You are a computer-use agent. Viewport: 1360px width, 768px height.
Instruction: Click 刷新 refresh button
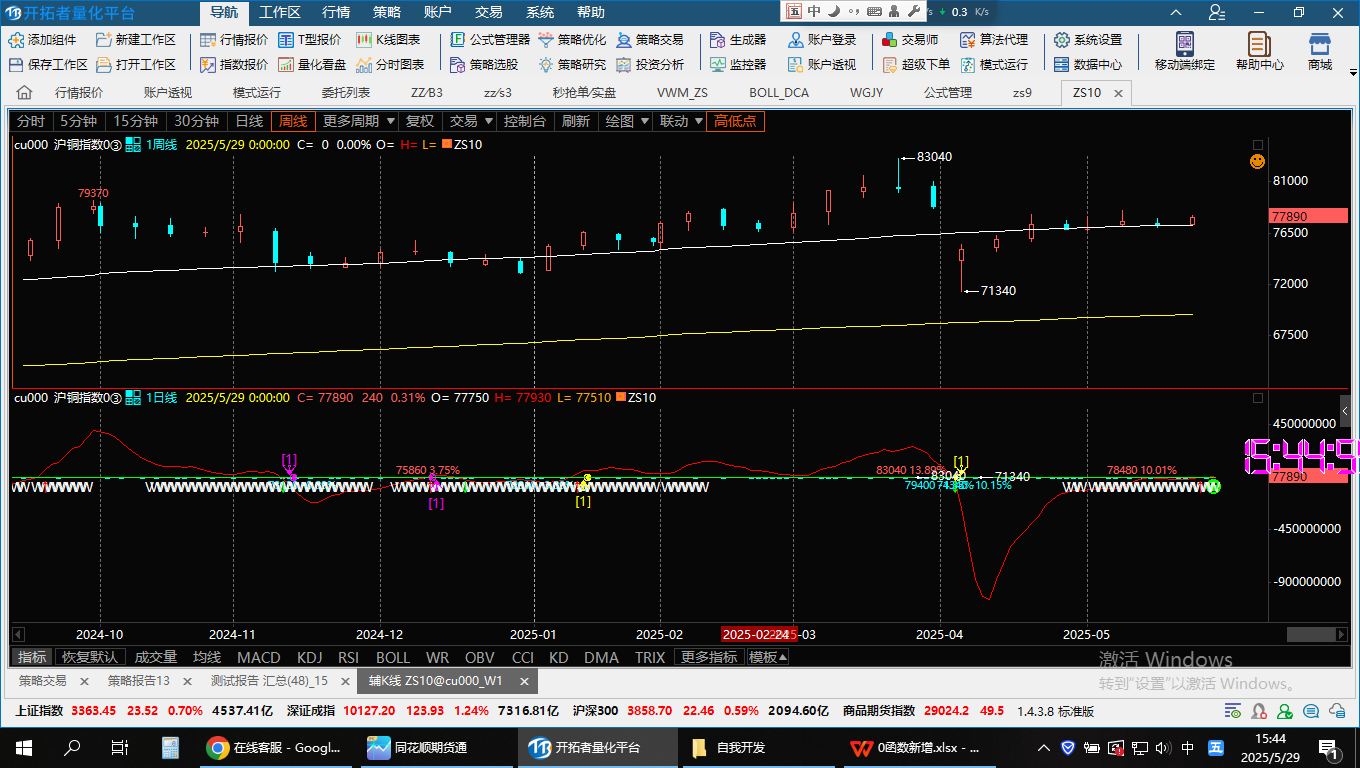point(576,121)
